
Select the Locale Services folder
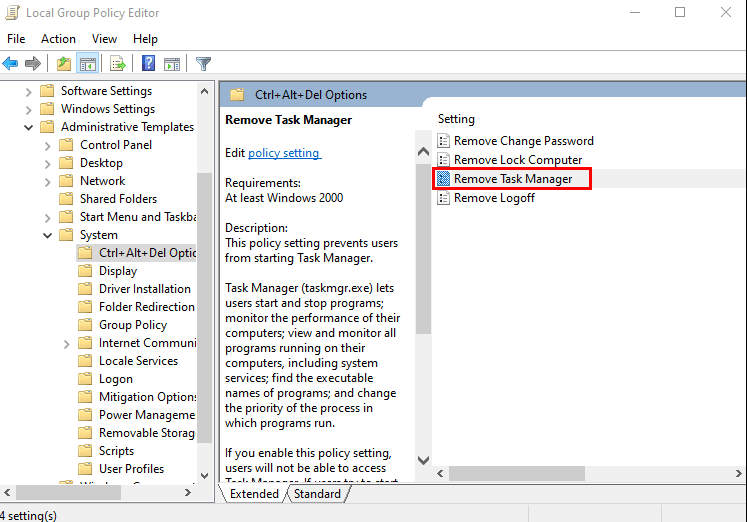138,361
